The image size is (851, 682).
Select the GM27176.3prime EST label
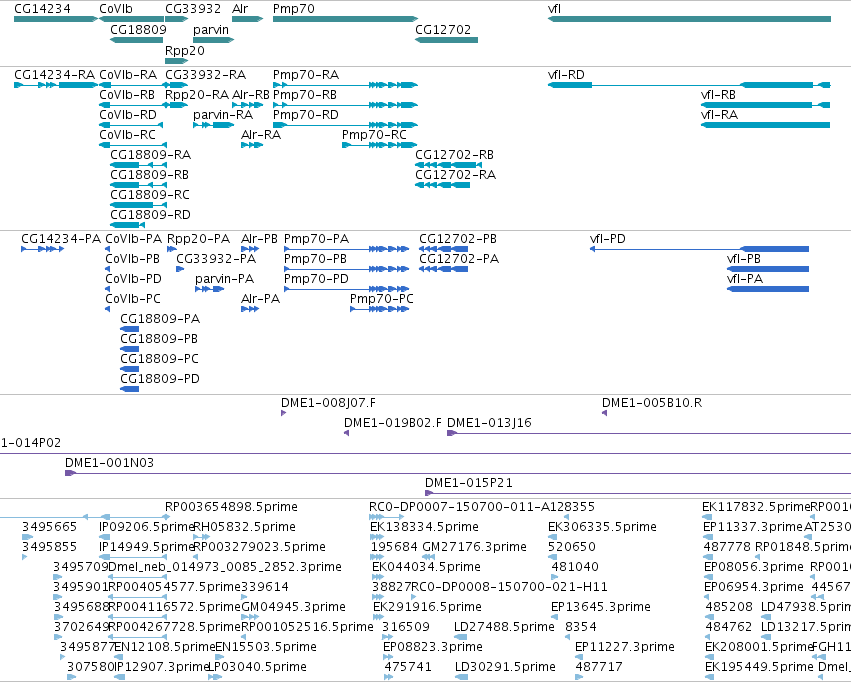(x=475, y=547)
